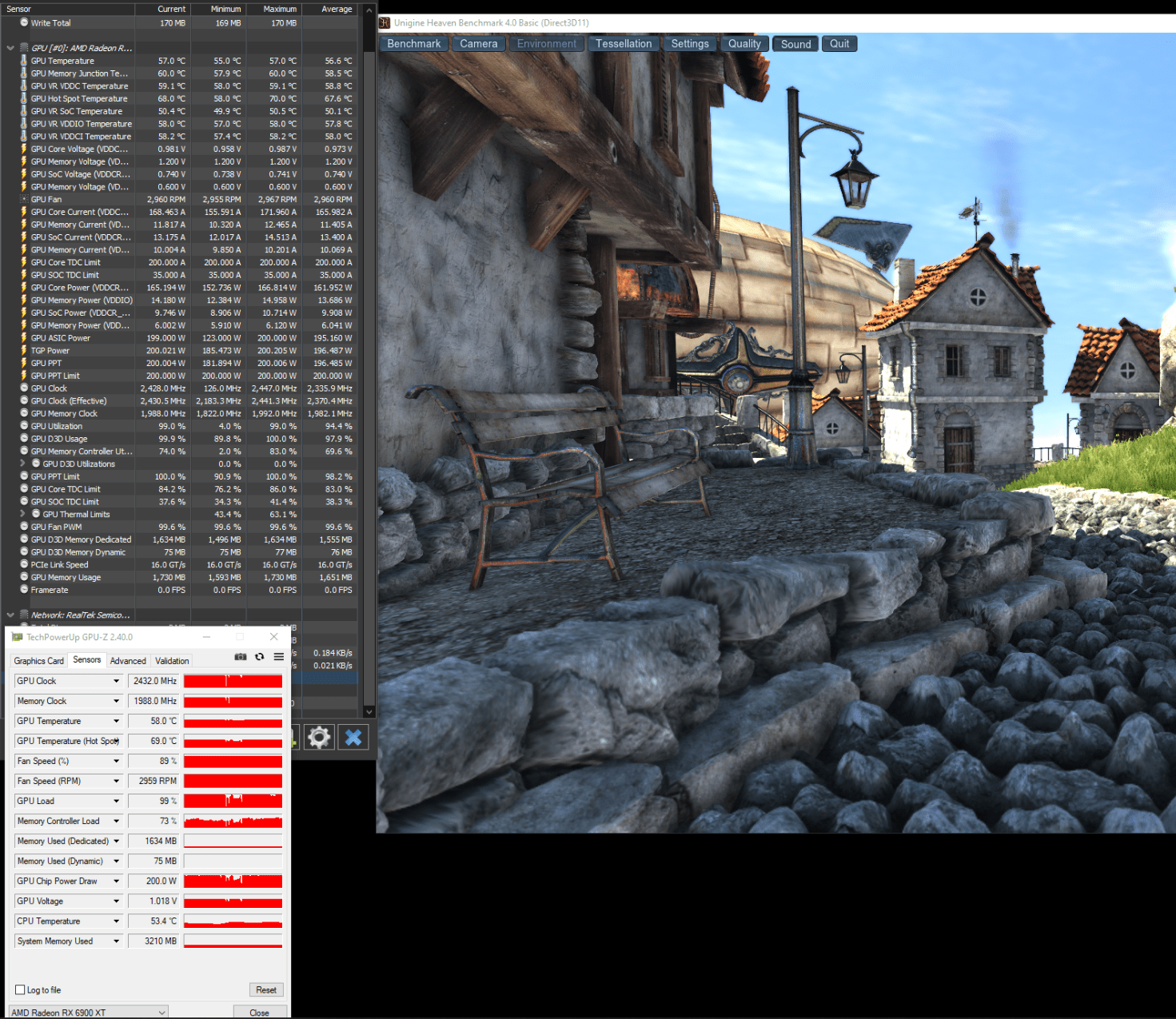Click the blue X close-sensors icon in HWiNFO

(x=353, y=737)
